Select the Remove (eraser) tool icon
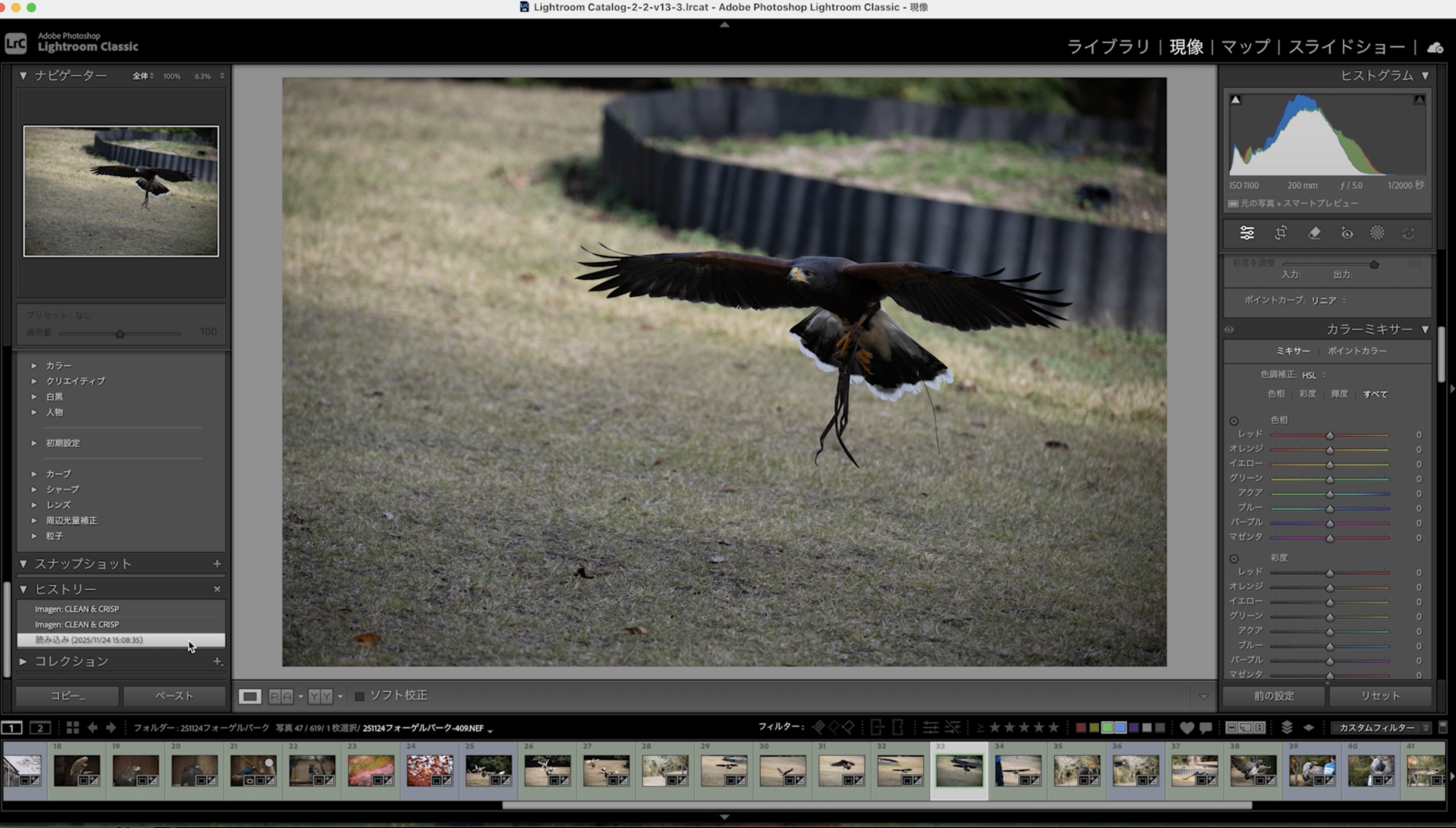The height and width of the screenshot is (828, 1456). click(x=1314, y=233)
